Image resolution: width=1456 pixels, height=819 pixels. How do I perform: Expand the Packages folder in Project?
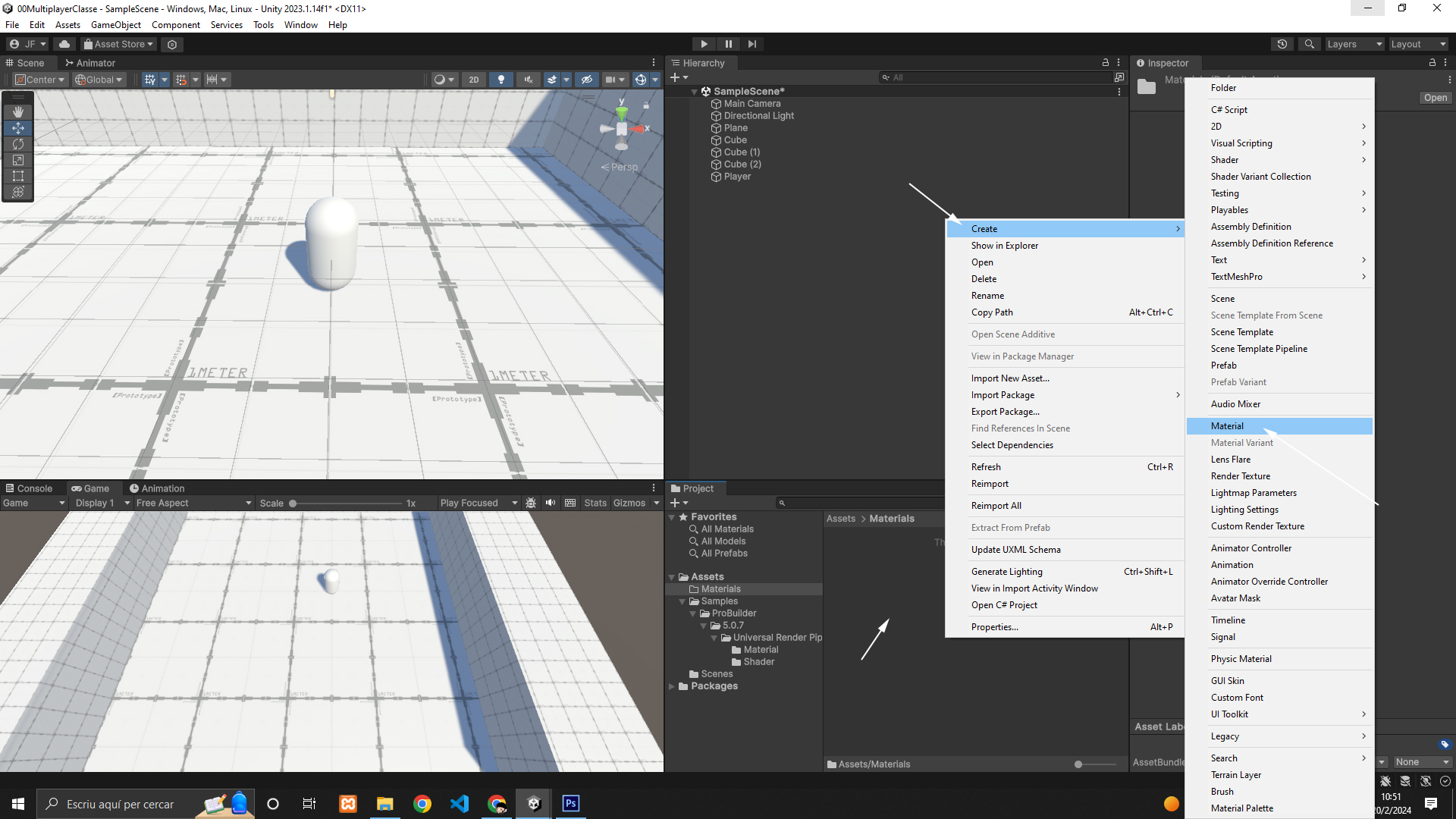(672, 686)
